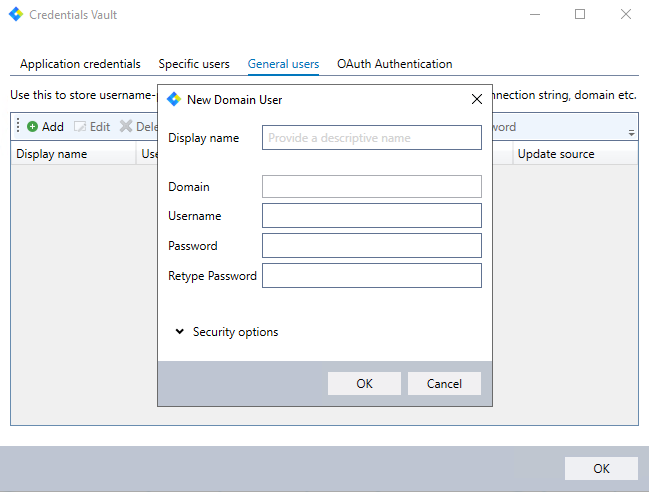
Task: Cancel the New Domain User dialog
Action: point(444,384)
